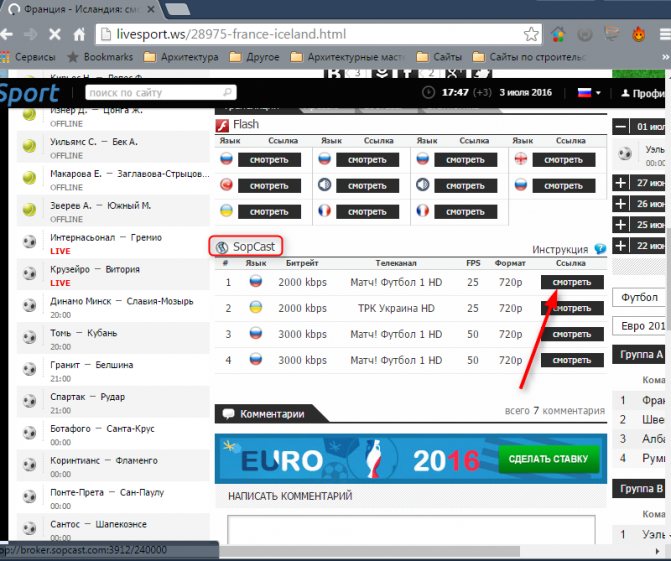
Task: Click the clock icon next to 17:47
Action: [x=428, y=92]
